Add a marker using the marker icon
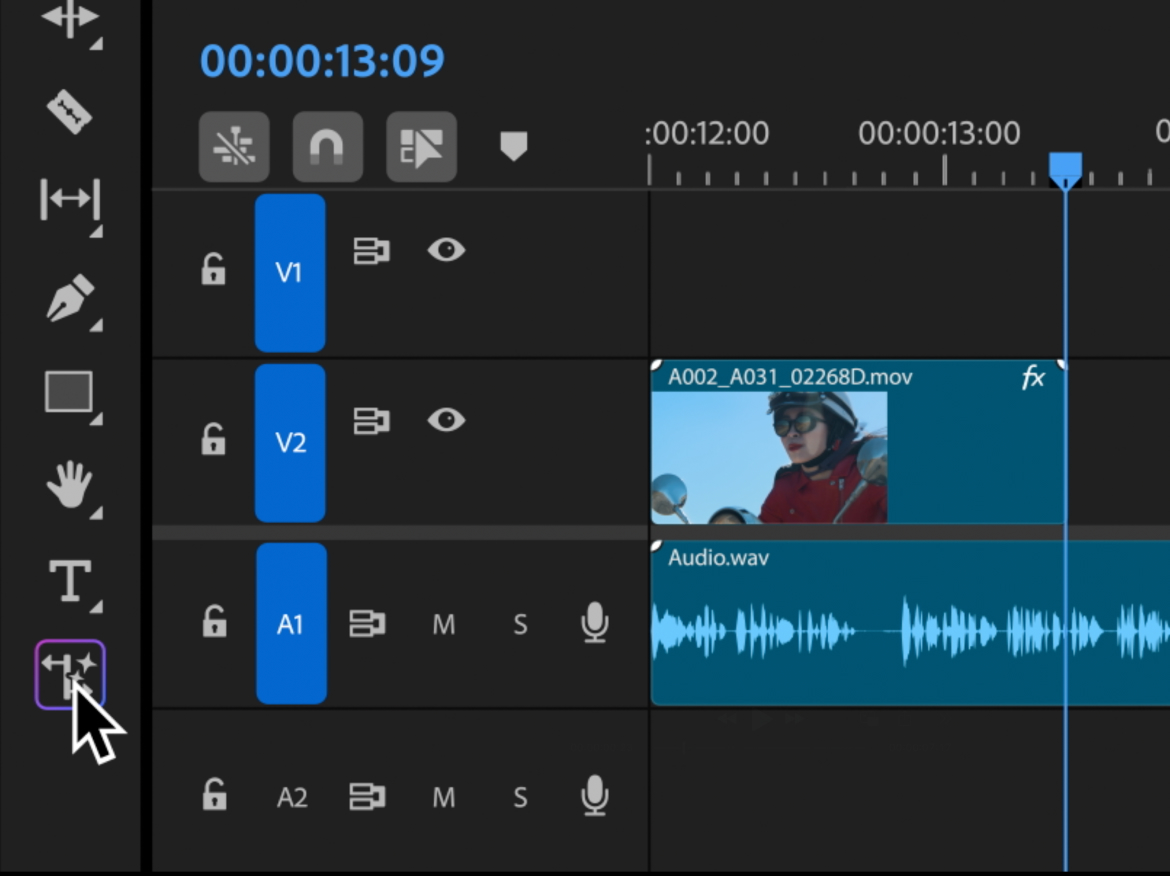 (x=513, y=147)
